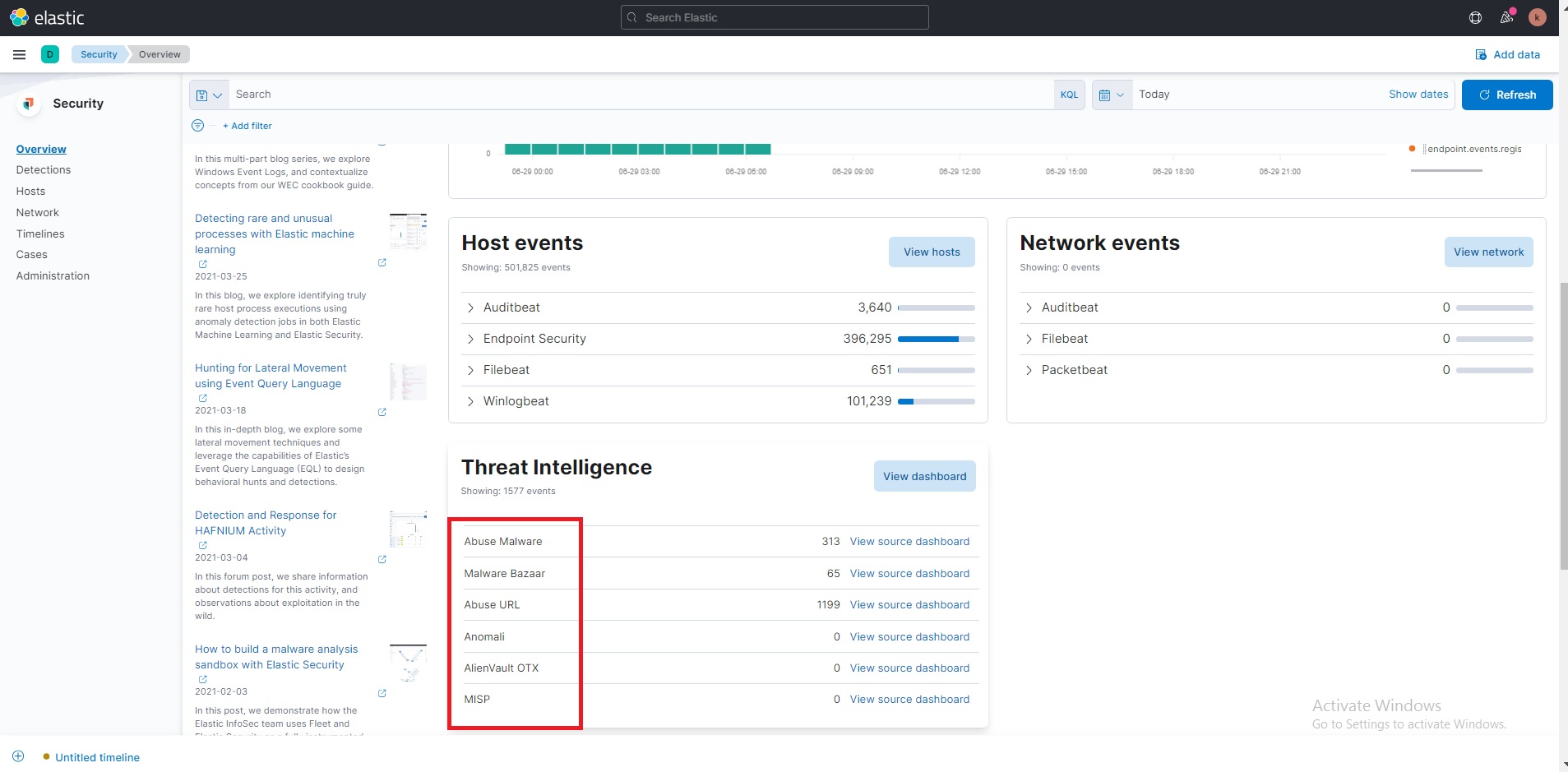Toggle KQL query language switcher
1568x772 pixels.
1069,95
